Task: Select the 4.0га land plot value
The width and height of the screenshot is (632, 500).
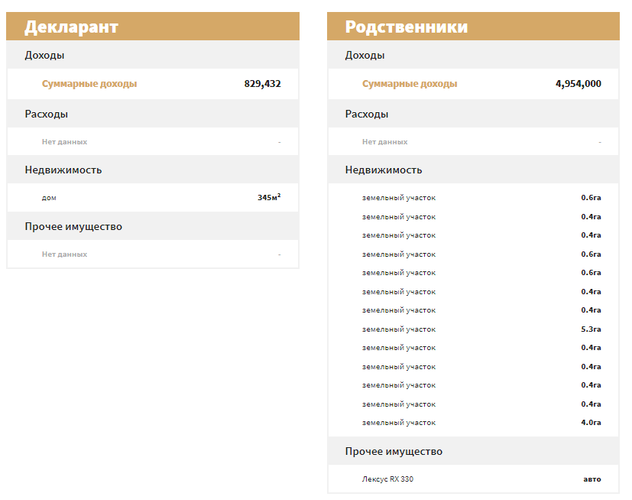Action: click(x=591, y=423)
